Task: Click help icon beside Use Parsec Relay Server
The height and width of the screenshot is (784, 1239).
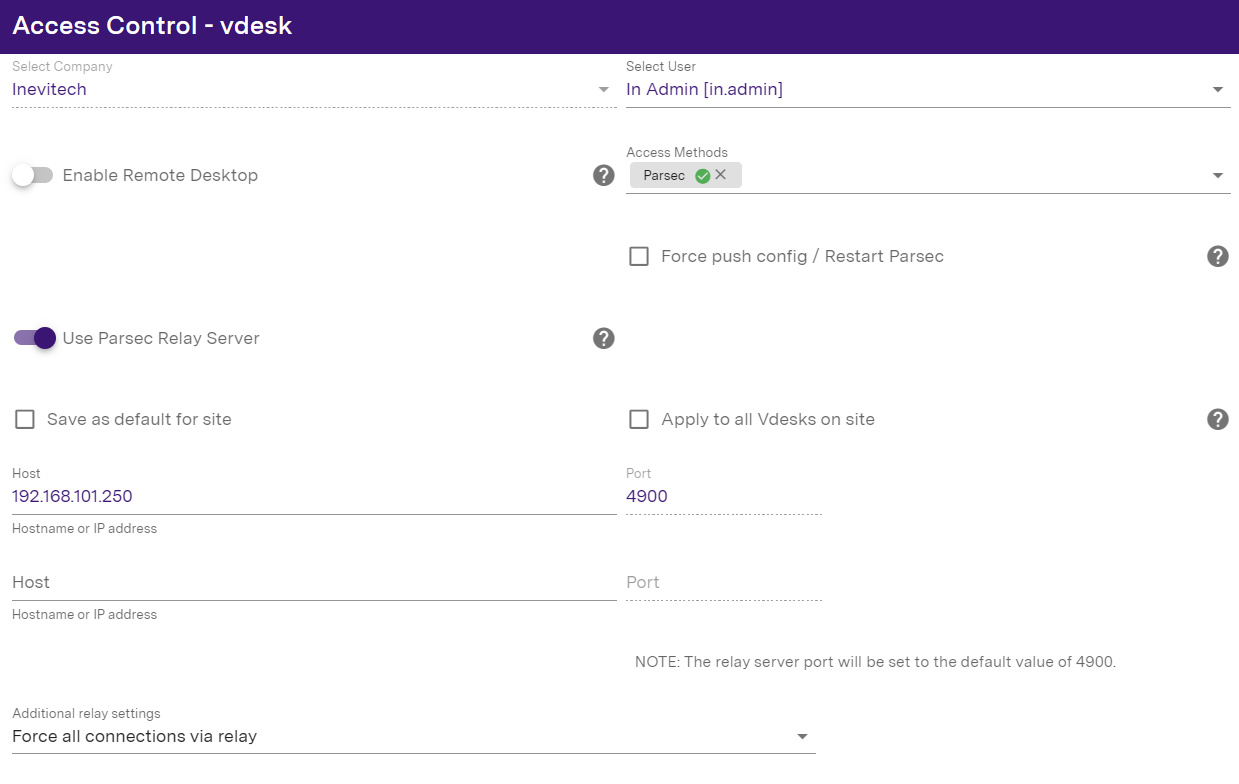Action: click(x=603, y=338)
